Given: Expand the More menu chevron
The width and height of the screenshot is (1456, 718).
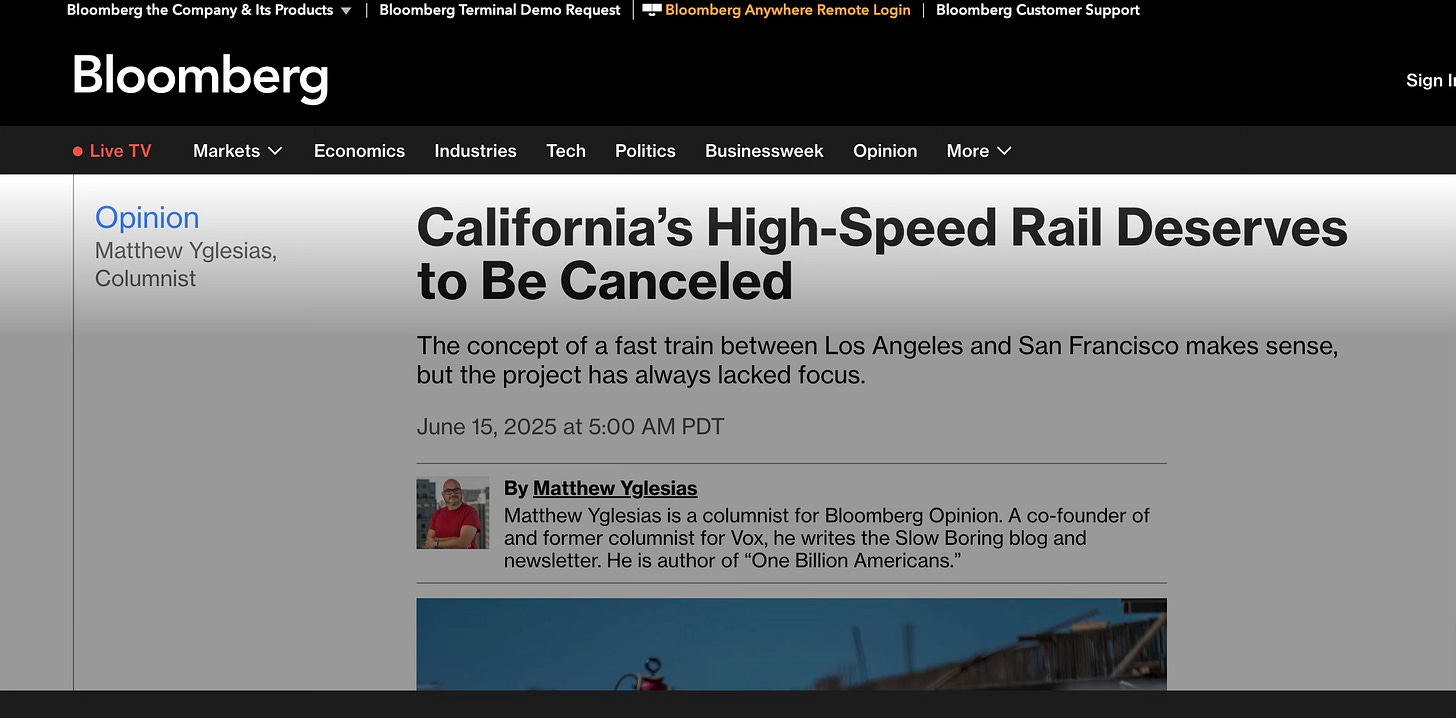Looking at the screenshot, I should coord(1004,151).
